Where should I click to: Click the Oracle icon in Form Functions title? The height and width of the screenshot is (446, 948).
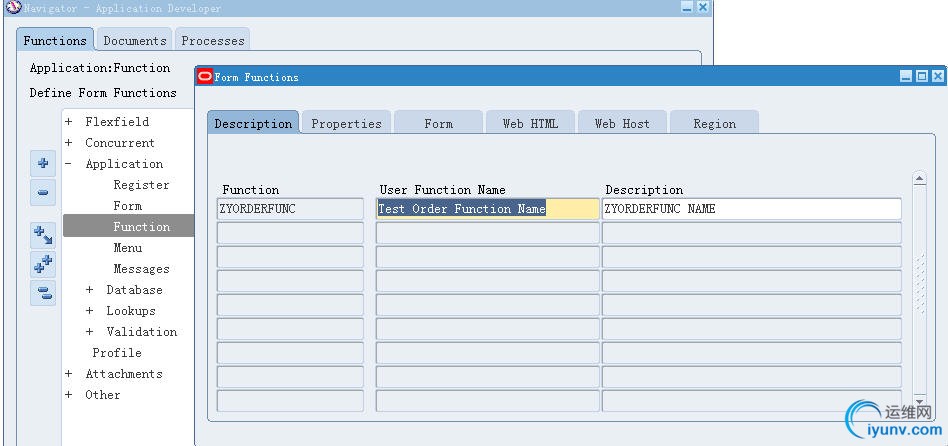point(205,76)
